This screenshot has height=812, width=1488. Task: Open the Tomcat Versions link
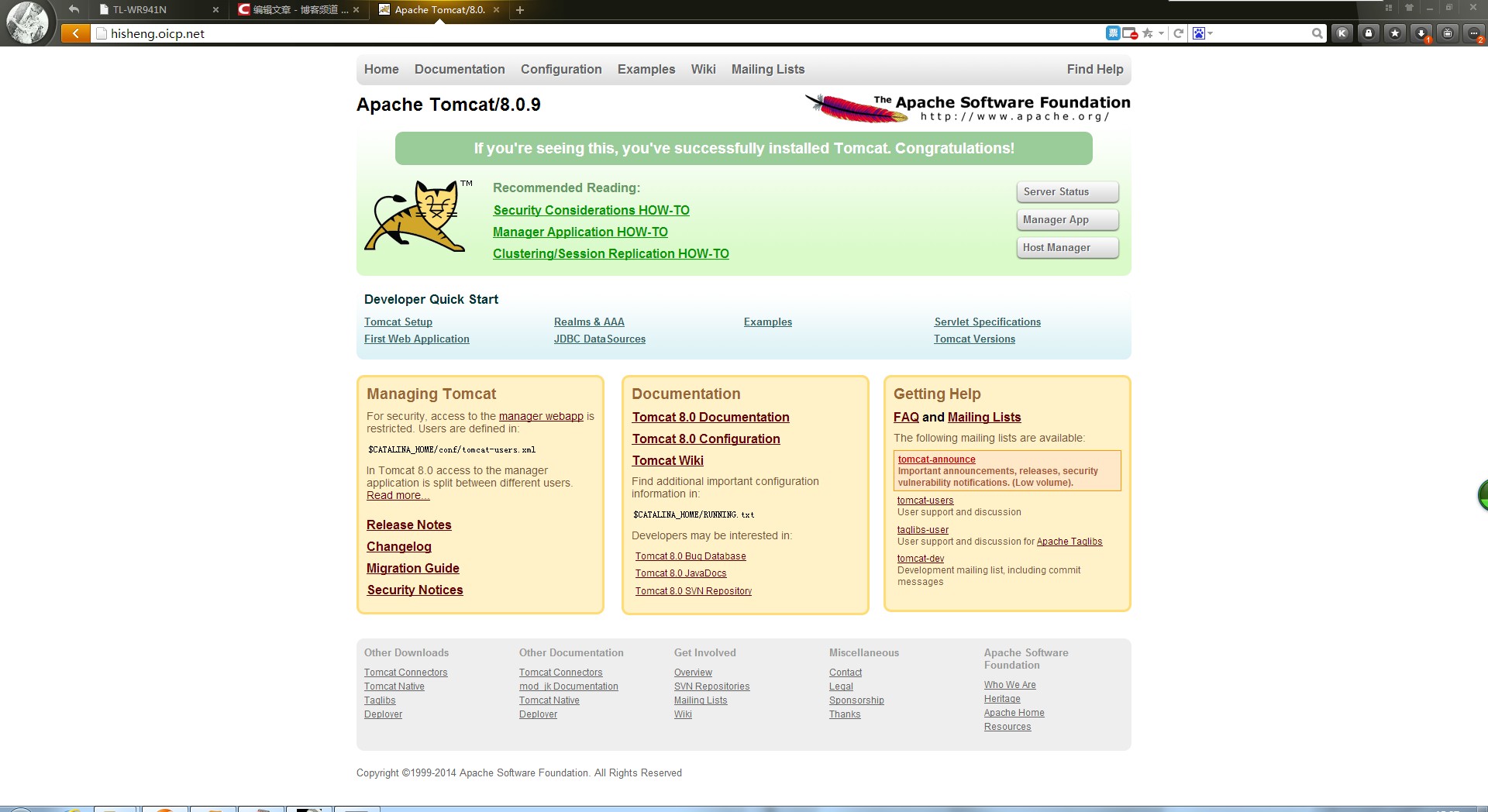(x=974, y=339)
